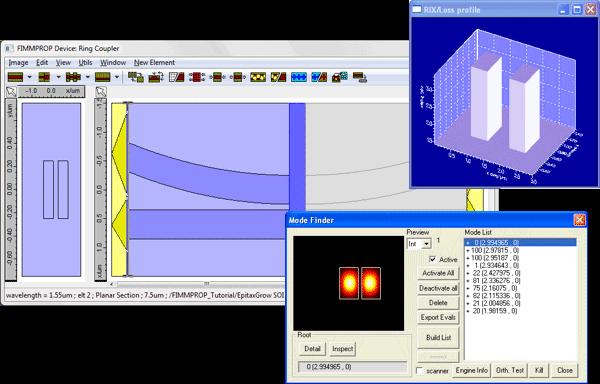The height and width of the screenshot is (384, 600).
Task: Click the linked green boxes toolbar icon
Action: [135, 77]
